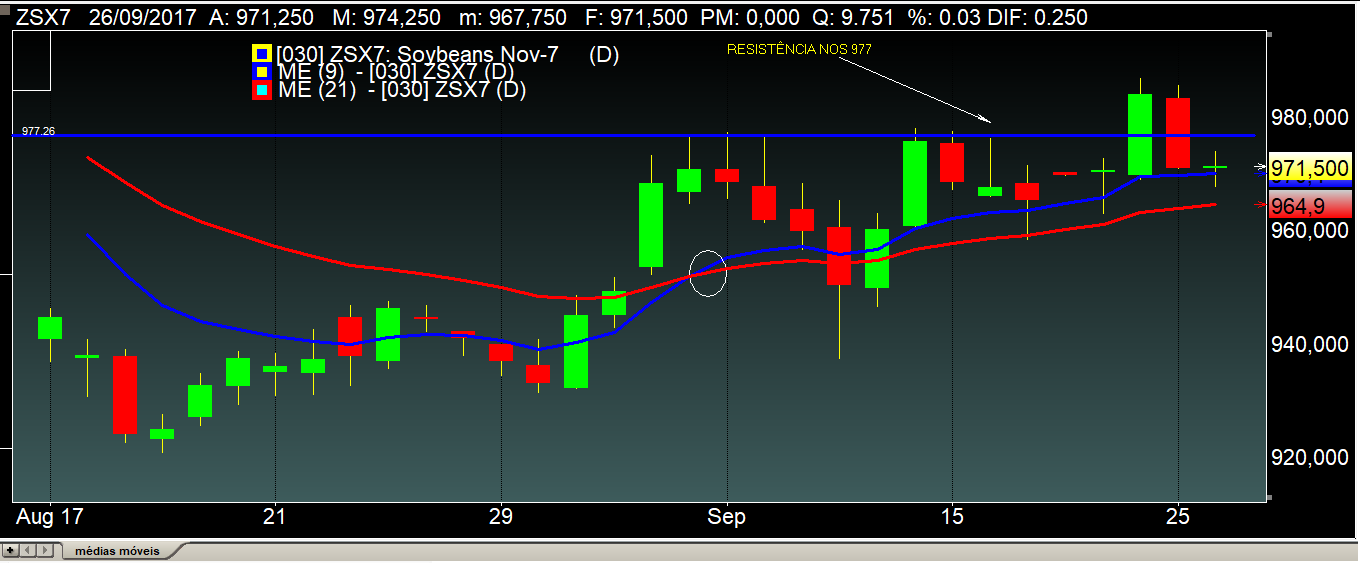Click the ME (21) legend color box
The image size is (1360, 563).
click(262, 90)
